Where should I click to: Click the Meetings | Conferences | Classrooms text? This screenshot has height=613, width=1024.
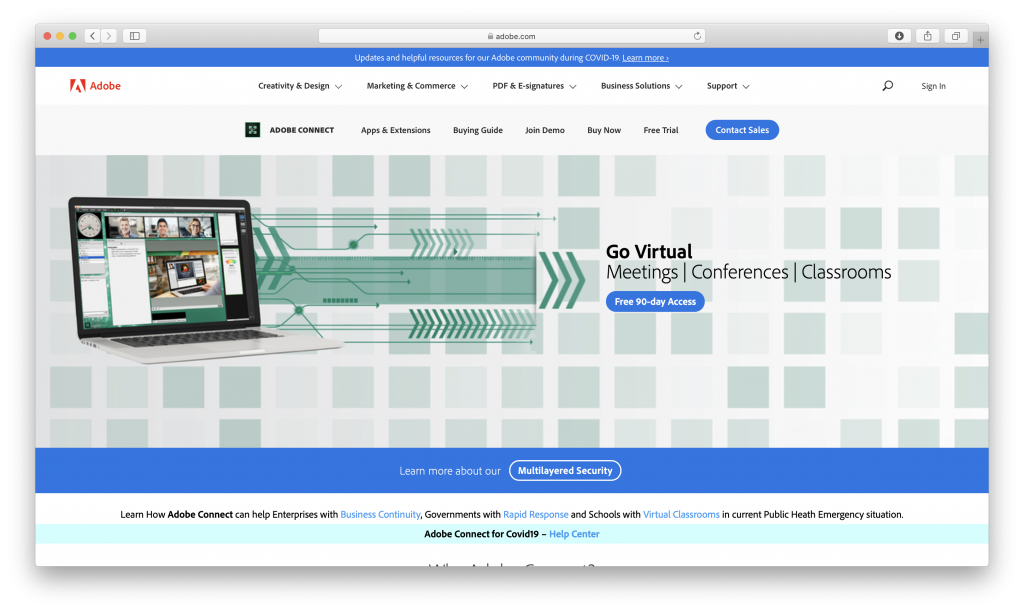(x=748, y=272)
